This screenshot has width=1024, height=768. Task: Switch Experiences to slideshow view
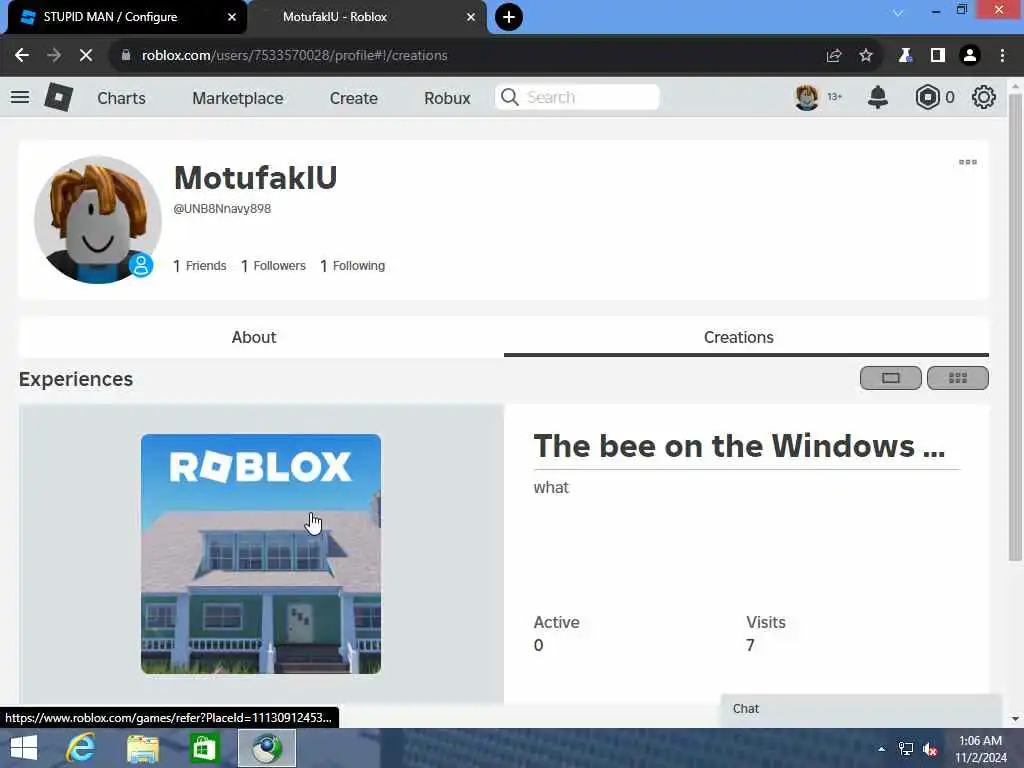890,378
